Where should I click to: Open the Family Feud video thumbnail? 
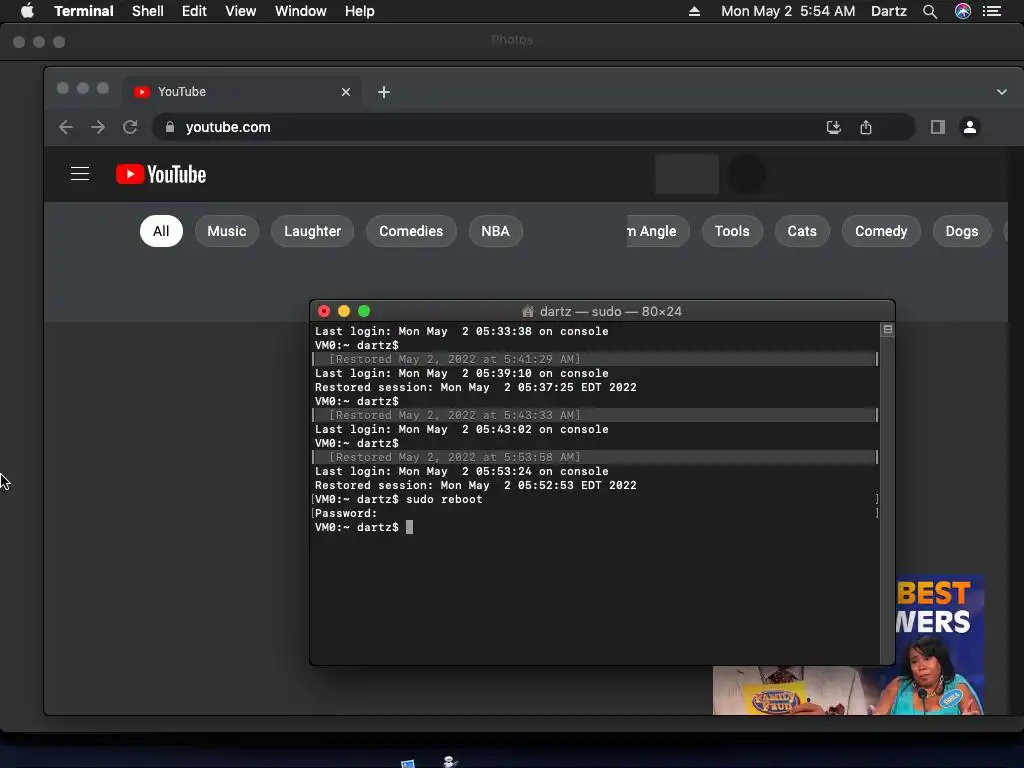848,645
